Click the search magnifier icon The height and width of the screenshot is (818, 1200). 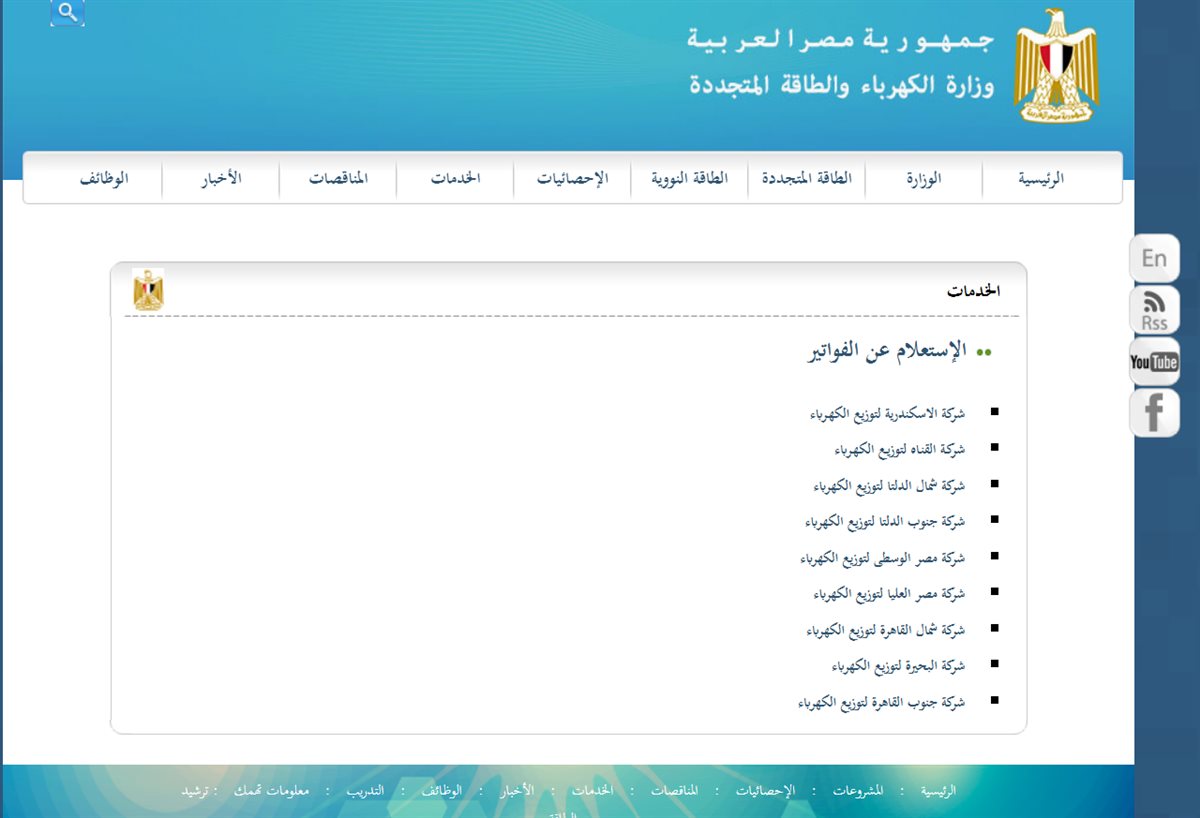click(x=67, y=12)
